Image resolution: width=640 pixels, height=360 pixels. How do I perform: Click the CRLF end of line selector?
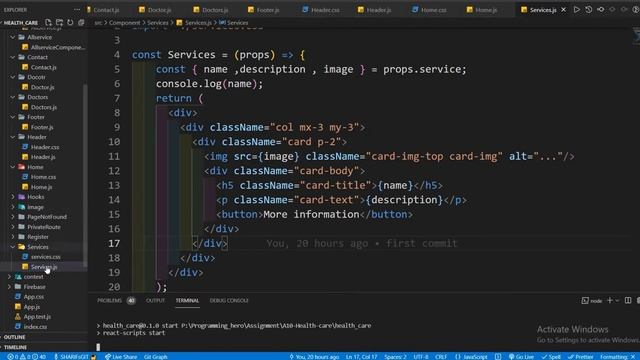click(x=441, y=357)
